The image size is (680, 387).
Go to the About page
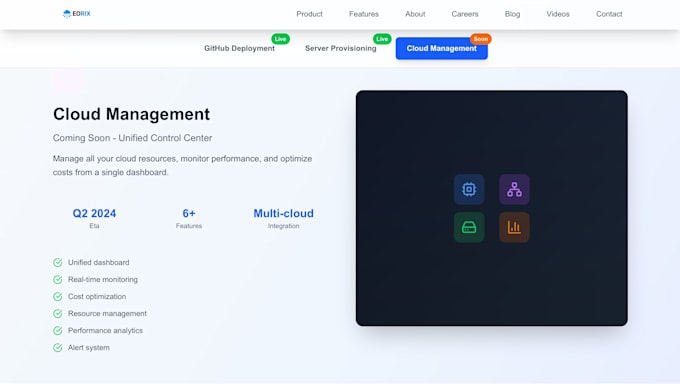pos(415,14)
